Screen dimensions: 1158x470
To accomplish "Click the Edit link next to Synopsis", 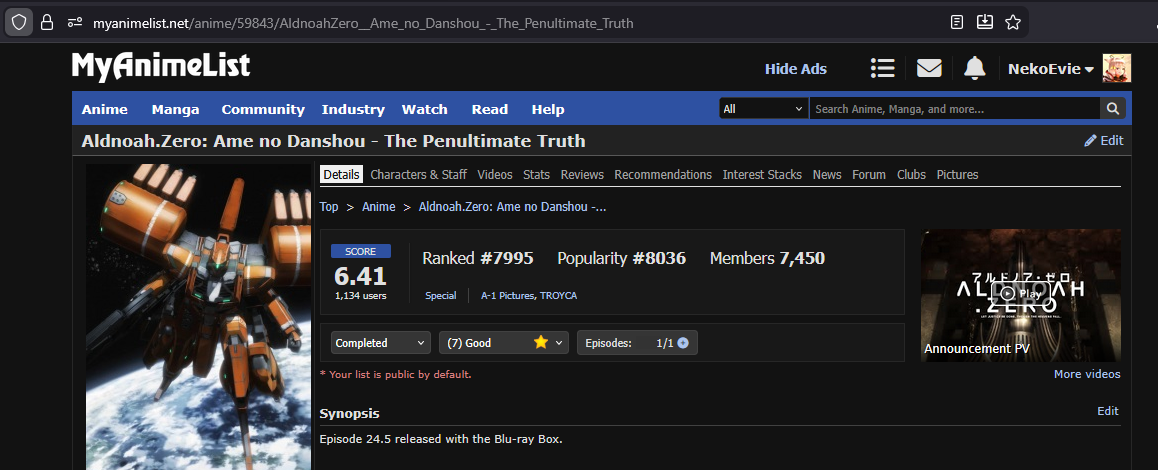I will pyautogui.click(x=1108, y=411).
